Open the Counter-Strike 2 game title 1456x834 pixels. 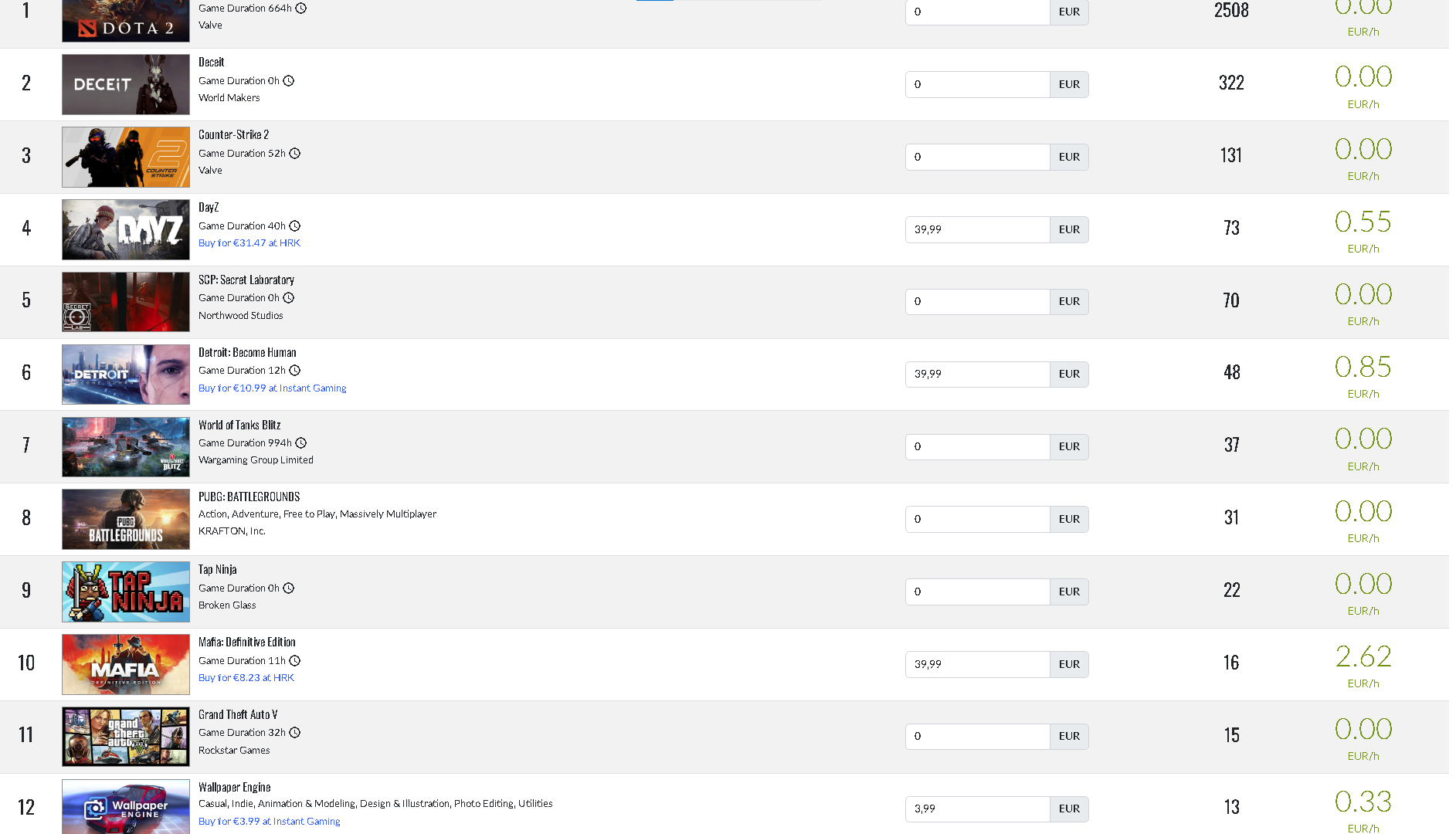coord(234,135)
